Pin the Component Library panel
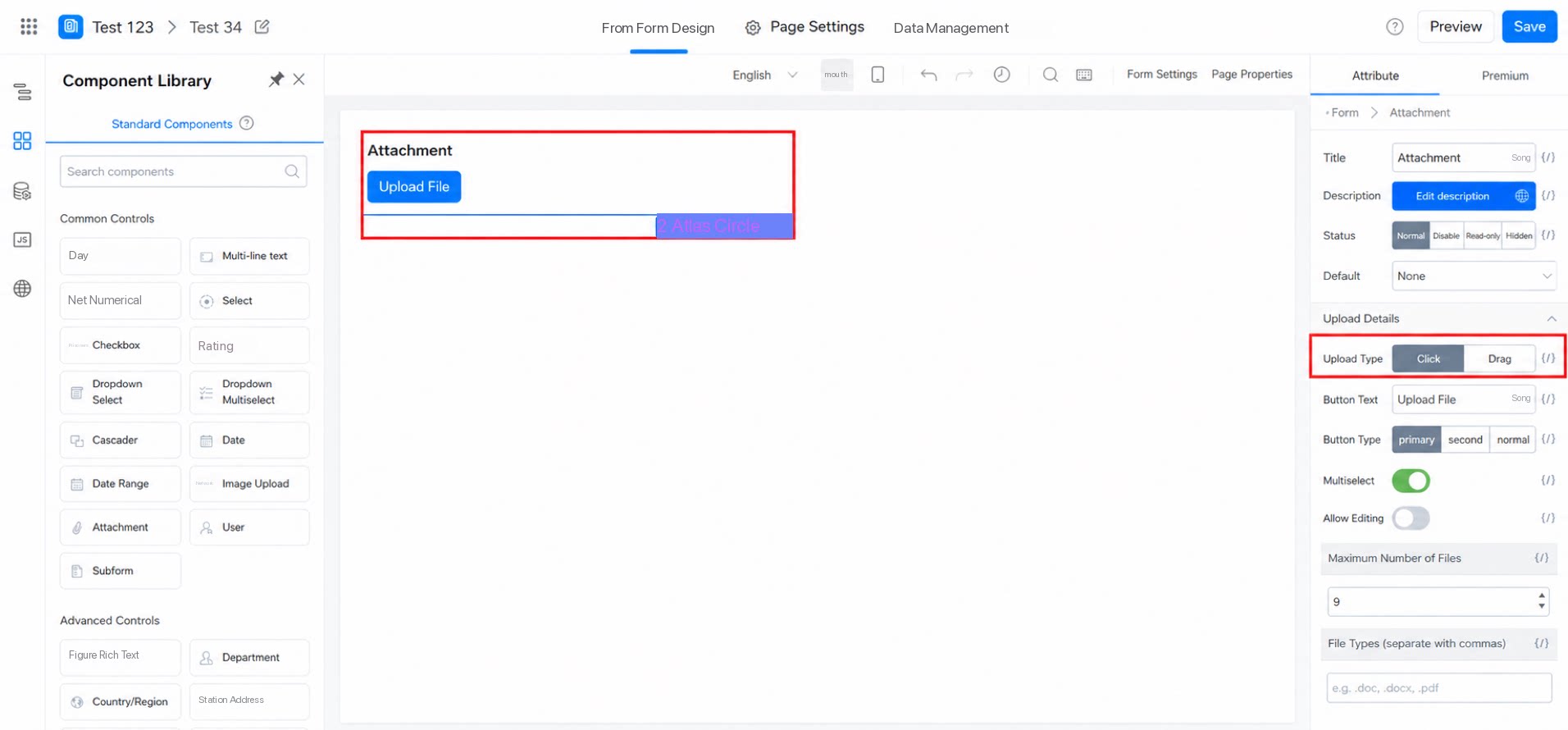The width and height of the screenshot is (1568, 730). pos(276,80)
